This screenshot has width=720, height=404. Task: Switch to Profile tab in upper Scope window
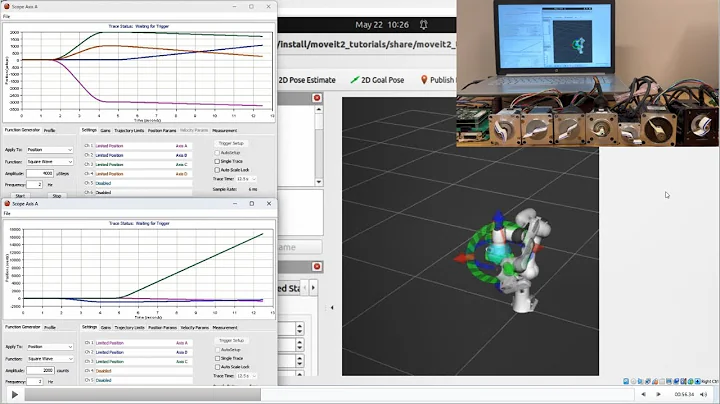(x=50, y=130)
